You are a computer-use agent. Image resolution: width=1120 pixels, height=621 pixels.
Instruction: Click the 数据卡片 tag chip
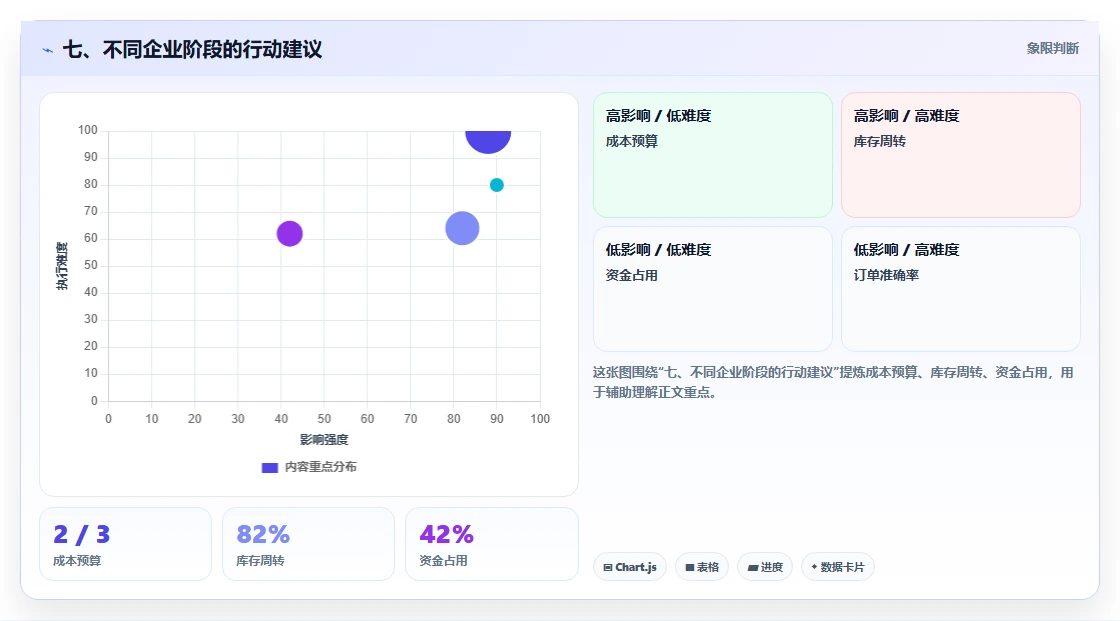838,567
